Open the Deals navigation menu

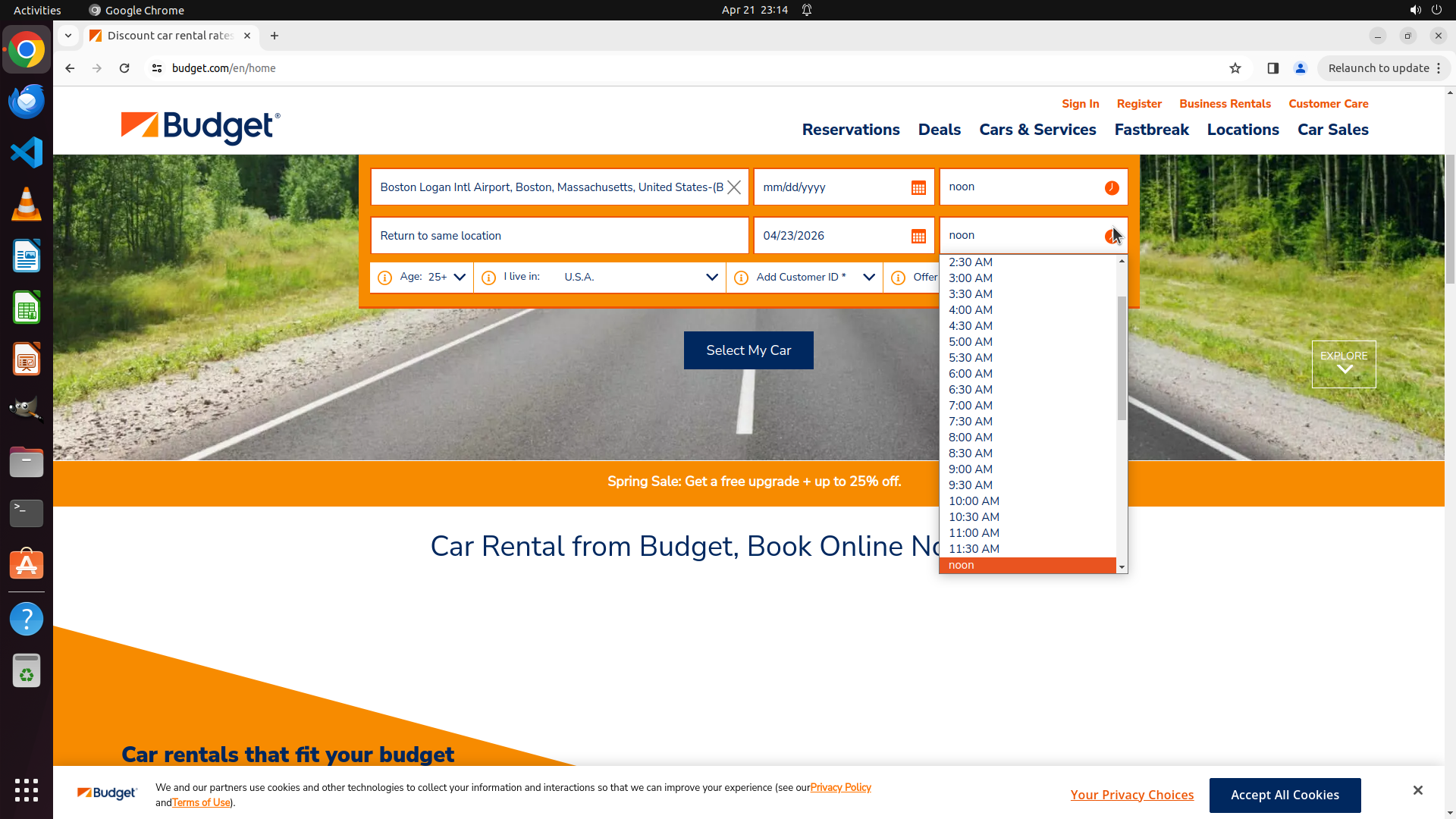pyautogui.click(x=939, y=130)
